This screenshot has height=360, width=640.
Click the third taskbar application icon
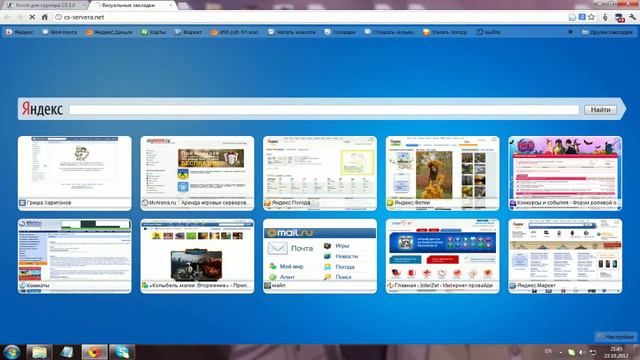[x=67, y=352]
